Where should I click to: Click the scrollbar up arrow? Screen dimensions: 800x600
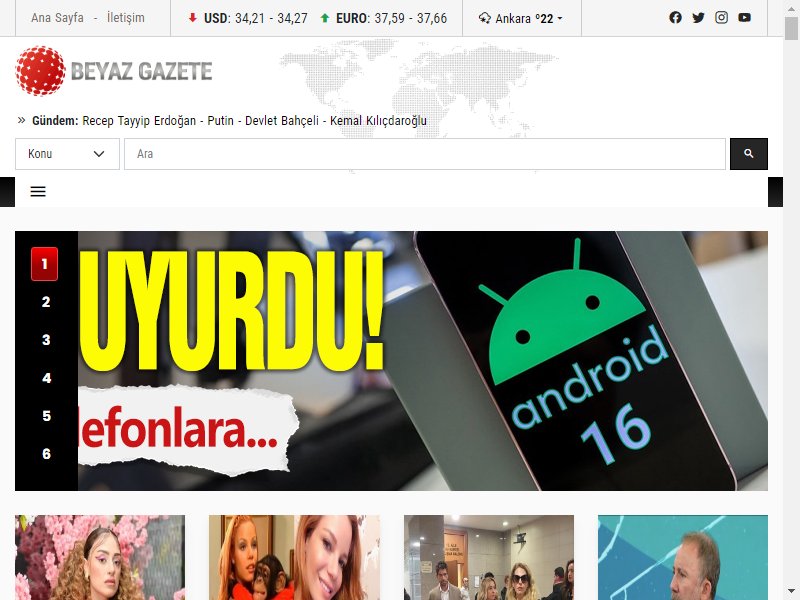click(x=791, y=8)
